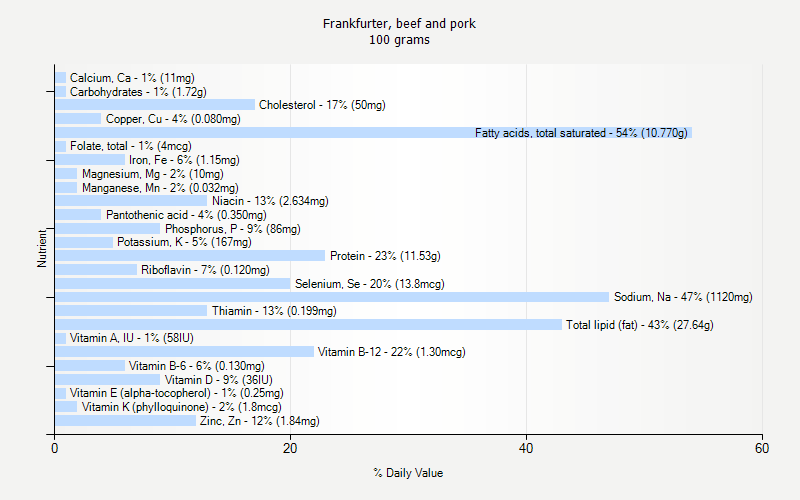Click the Cholesterol 17% bar
800x500 pixels.
(x=155, y=105)
